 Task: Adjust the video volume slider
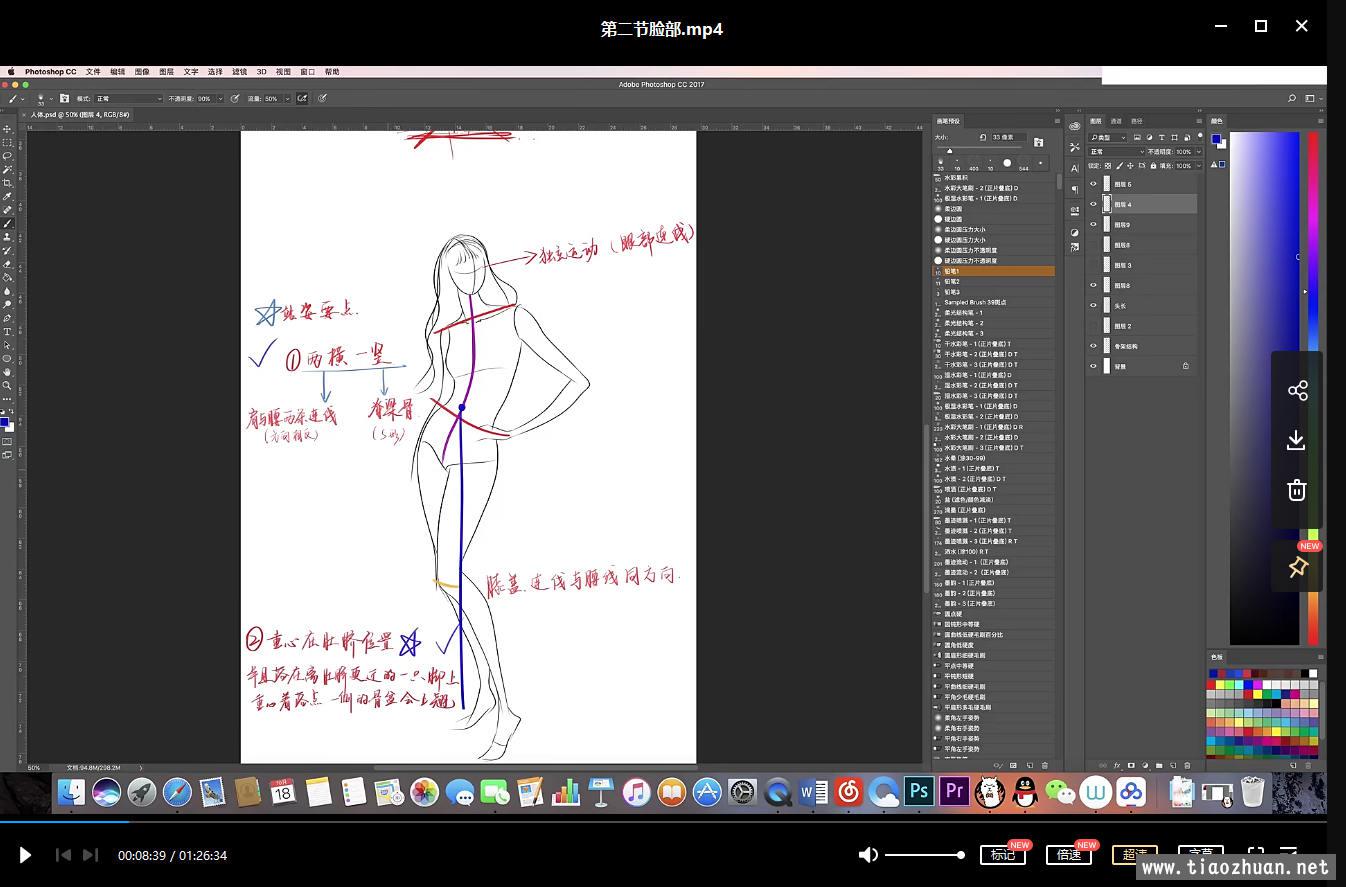click(923, 855)
